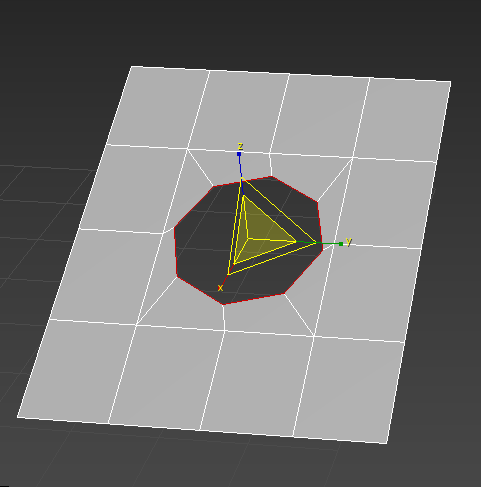Screen dimensions: 481x487
Task: Click the yellow X axis label
Action: click(x=220, y=288)
